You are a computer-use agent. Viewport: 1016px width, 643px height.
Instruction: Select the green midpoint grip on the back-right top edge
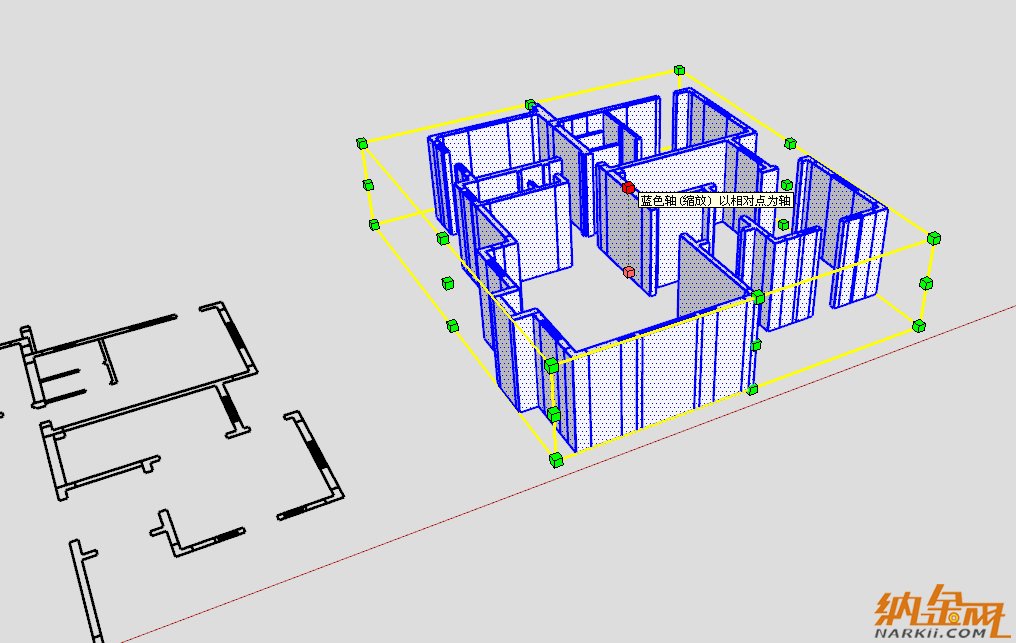[x=790, y=143]
